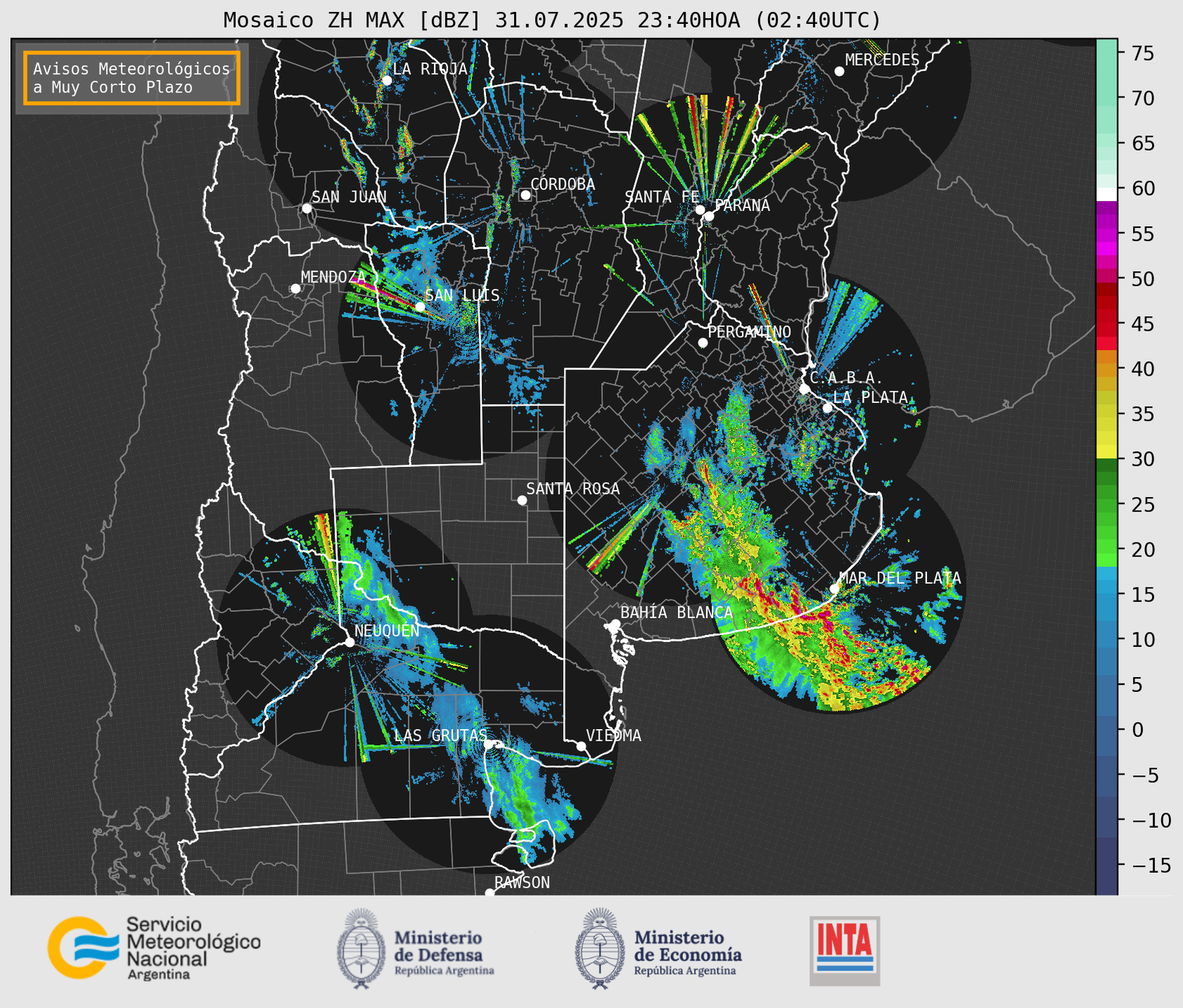1183x1008 pixels.
Task: Click the Avisos Meteorológicos a Muy Corto Plazo box
Action: (x=132, y=78)
